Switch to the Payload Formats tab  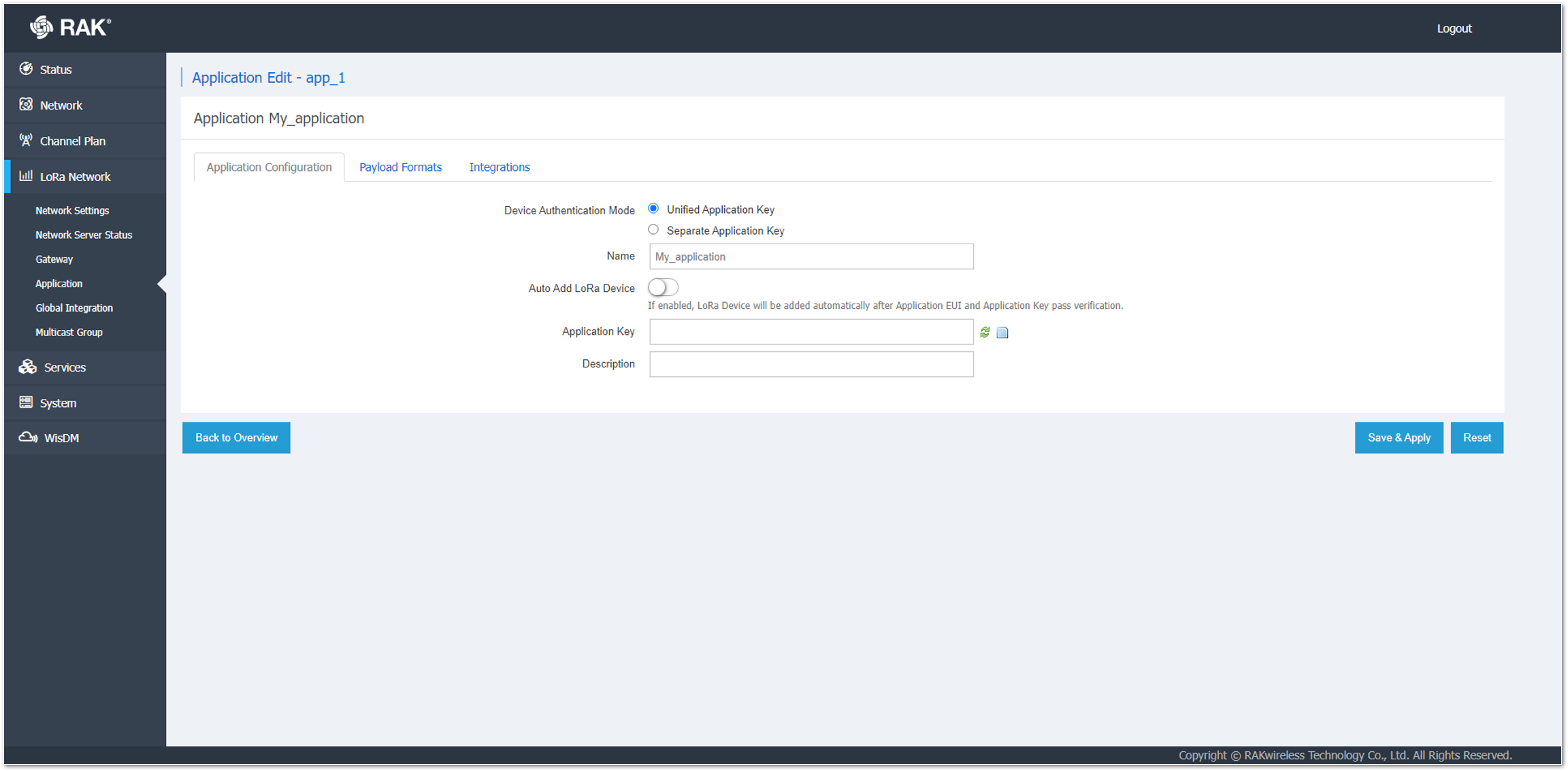click(x=400, y=167)
